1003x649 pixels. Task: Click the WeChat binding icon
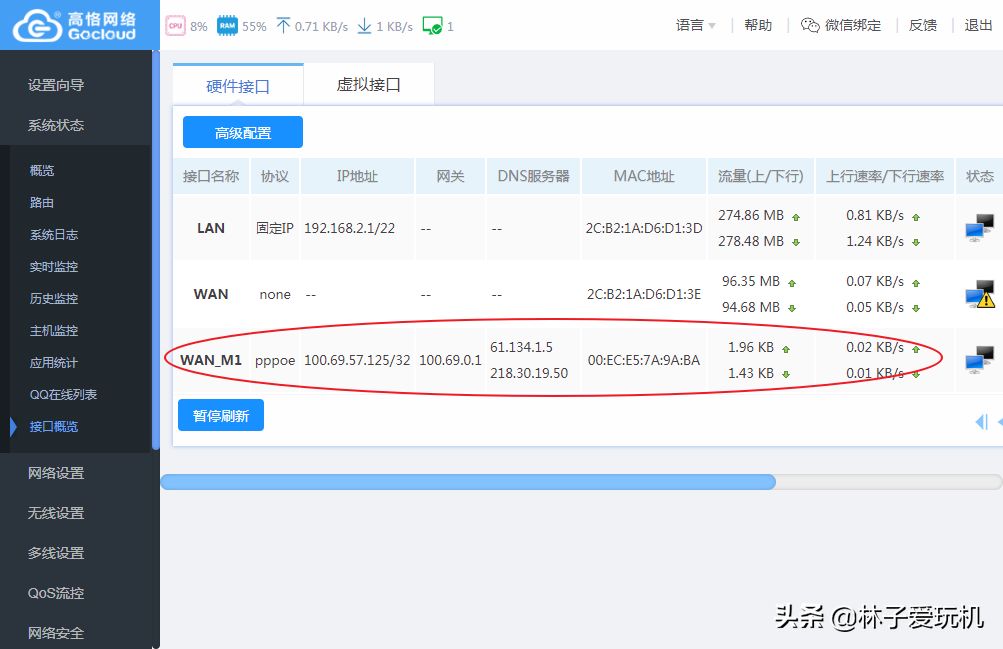[810, 26]
